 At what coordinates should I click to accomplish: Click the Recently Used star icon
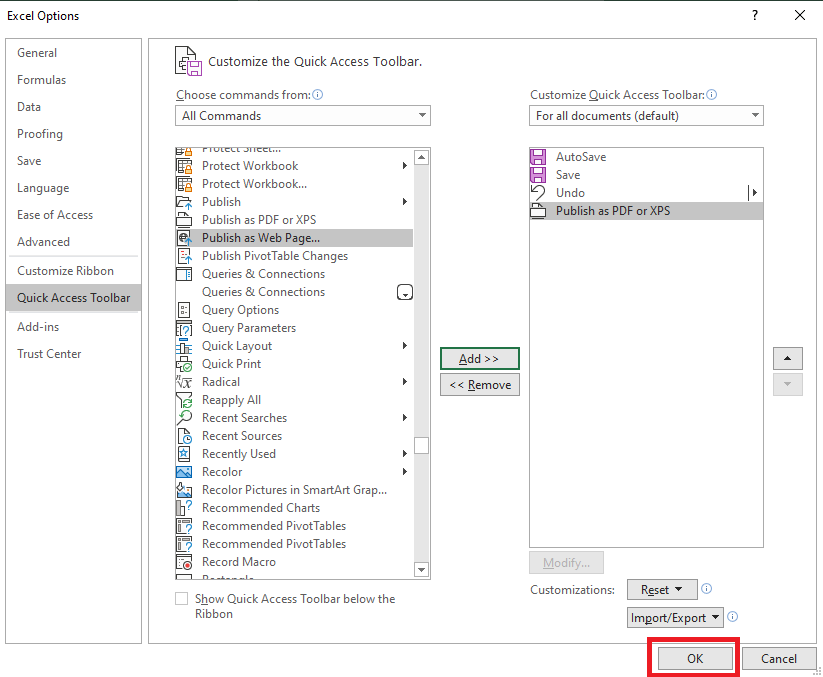tap(184, 454)
